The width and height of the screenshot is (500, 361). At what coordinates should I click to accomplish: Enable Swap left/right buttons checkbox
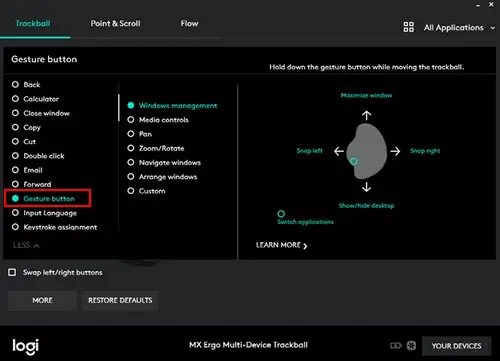click(12, 272)
